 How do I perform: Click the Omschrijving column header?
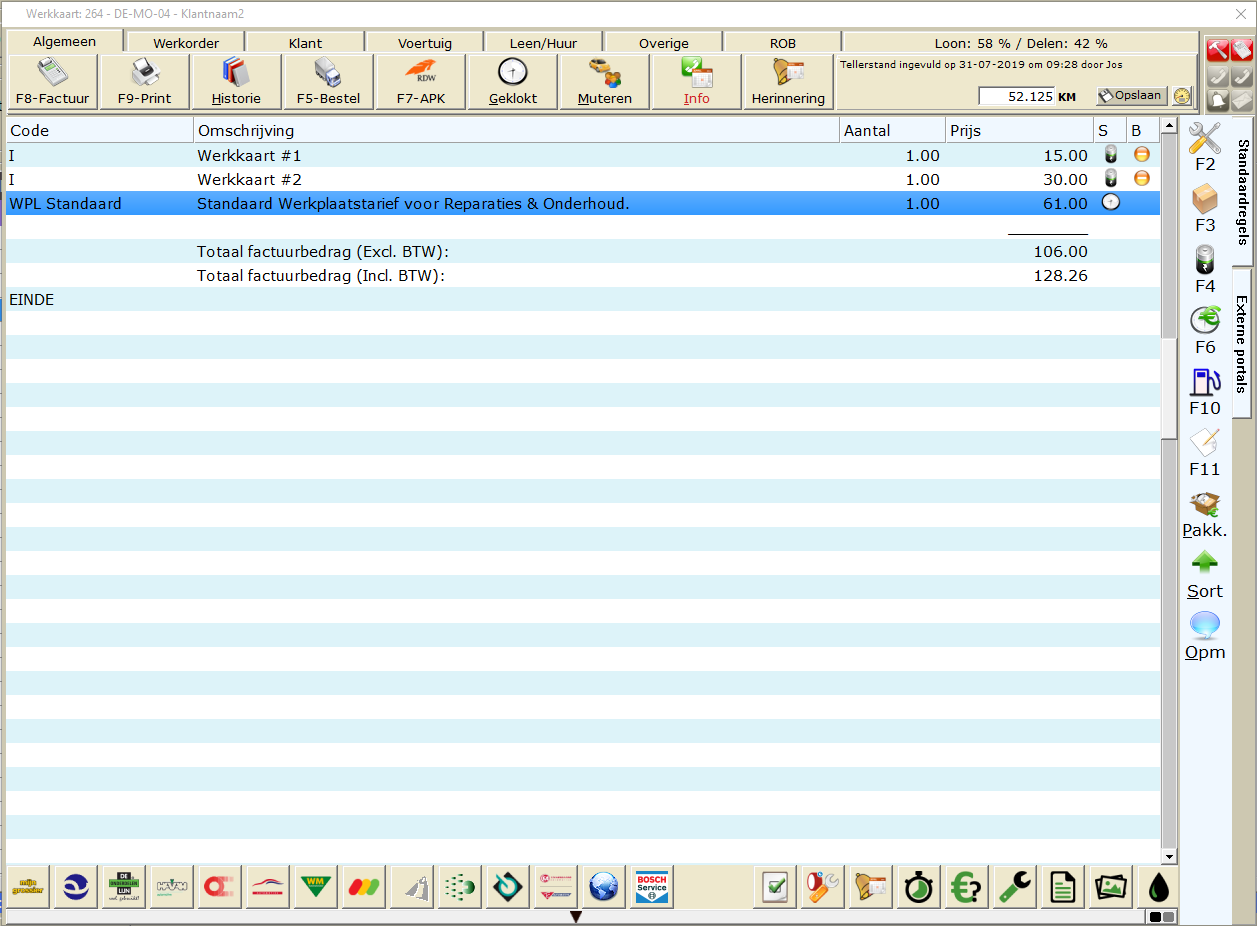516,131
